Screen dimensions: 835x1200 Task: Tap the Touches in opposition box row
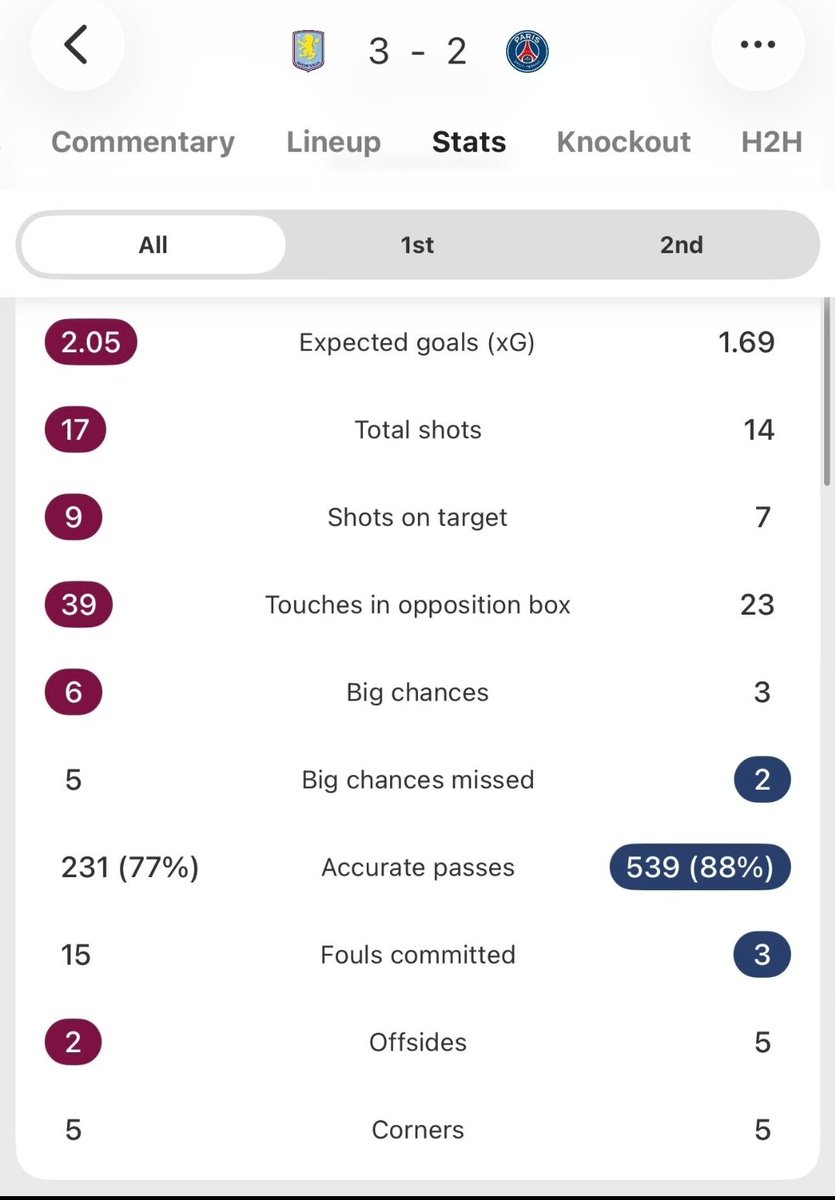418,605
